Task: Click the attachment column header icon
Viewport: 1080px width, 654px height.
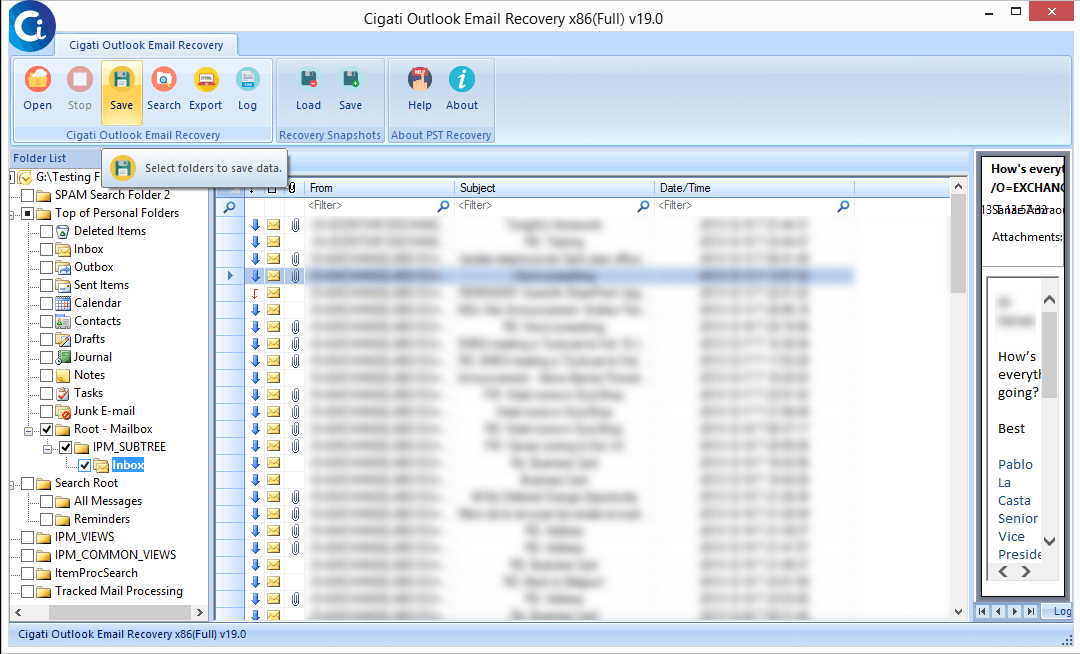Action: point(293,188)
